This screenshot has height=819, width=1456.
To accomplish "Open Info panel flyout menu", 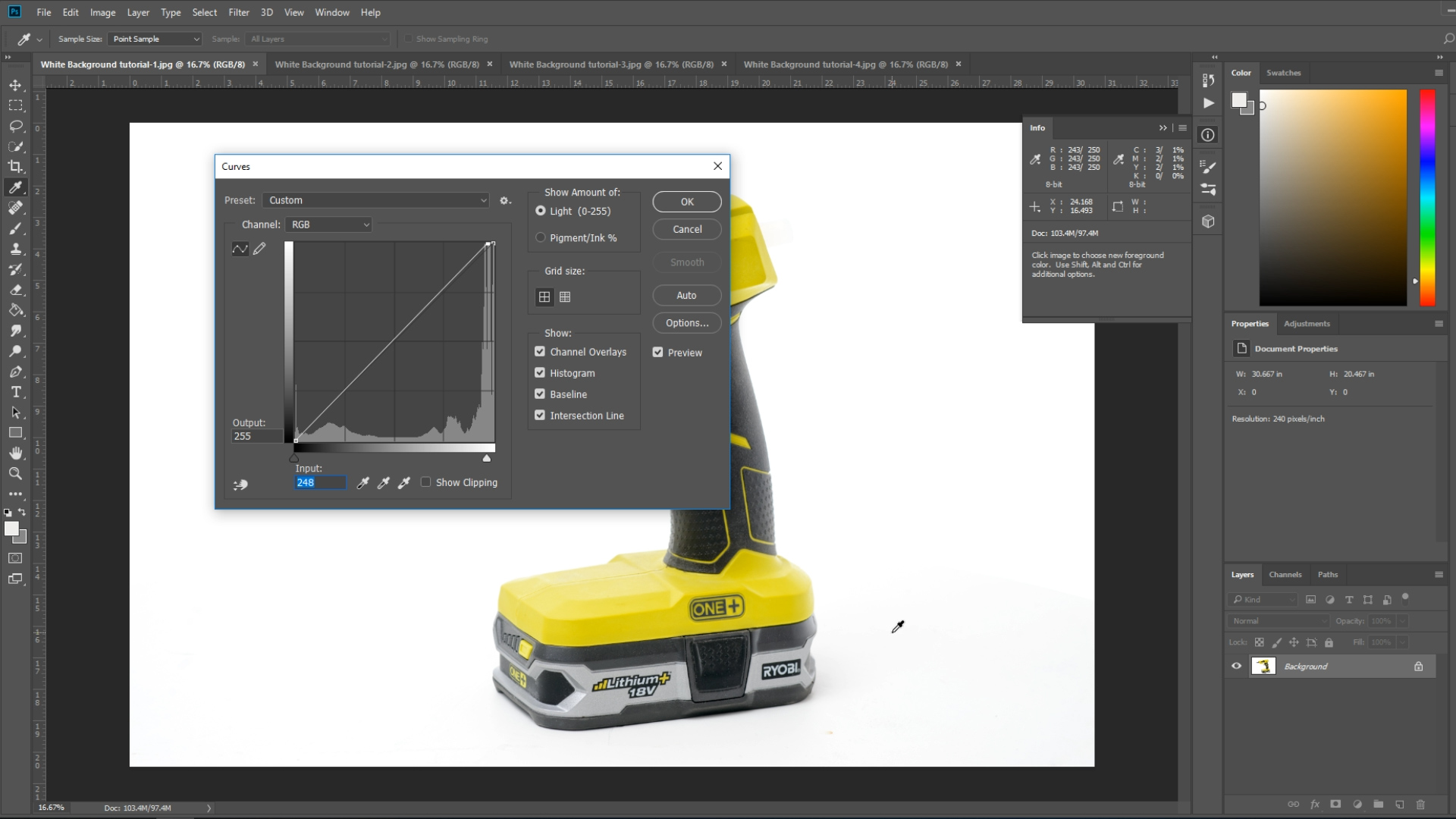I will pyautogui.click(x=1182, y=128).
